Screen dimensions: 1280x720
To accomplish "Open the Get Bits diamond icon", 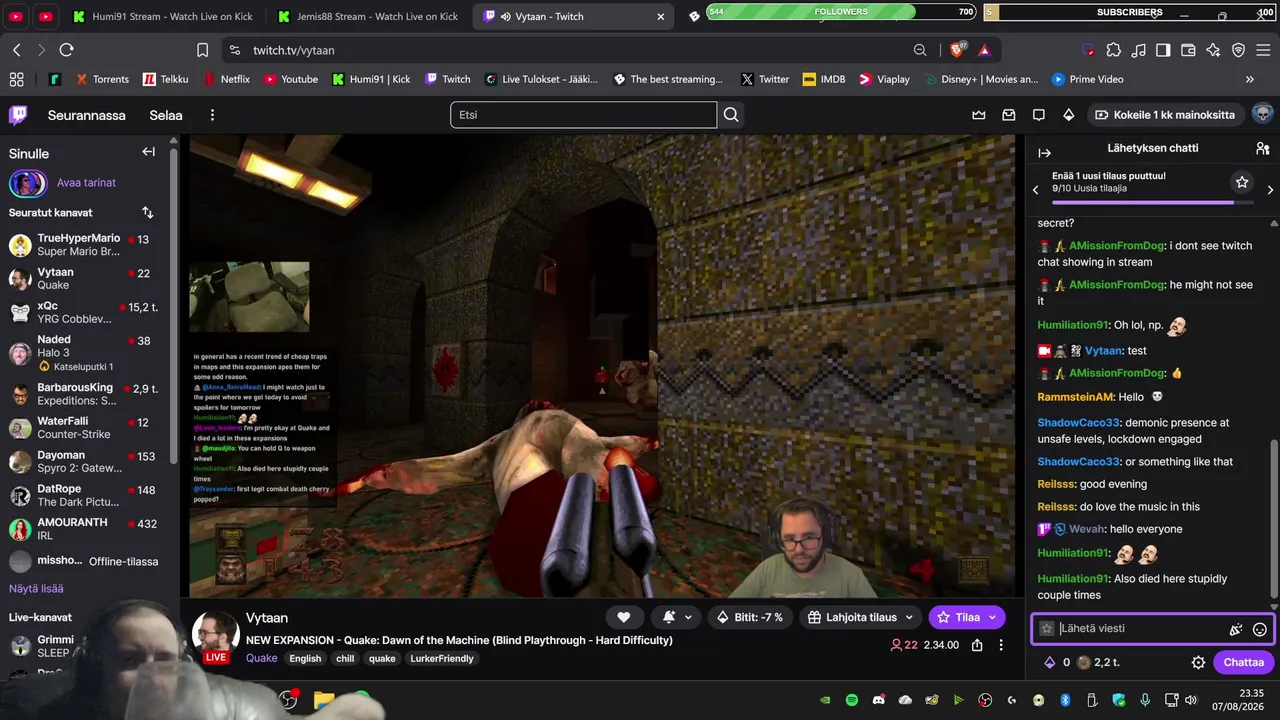I will click(x=1069, y=115).
